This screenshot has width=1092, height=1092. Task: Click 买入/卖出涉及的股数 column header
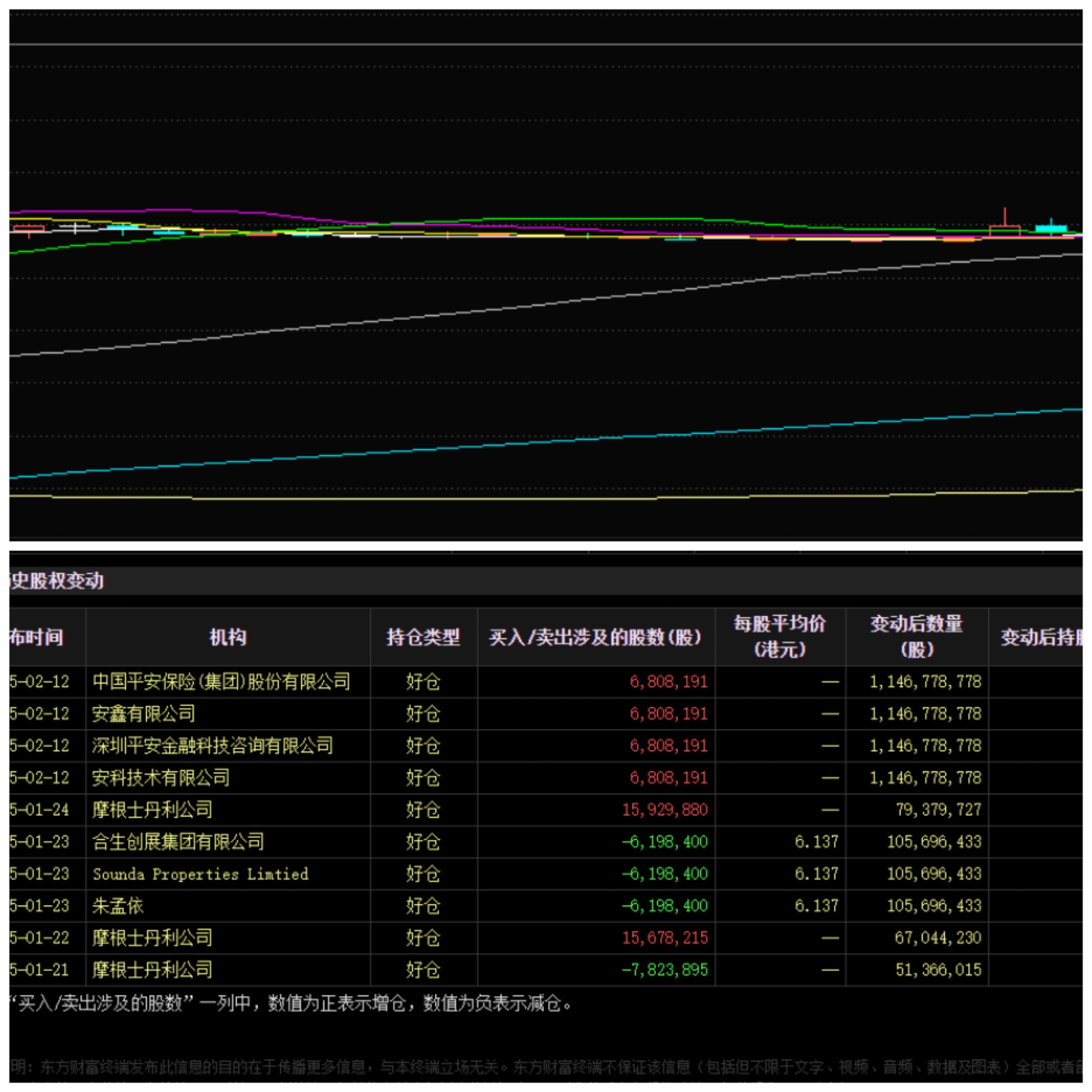point(595,637)
